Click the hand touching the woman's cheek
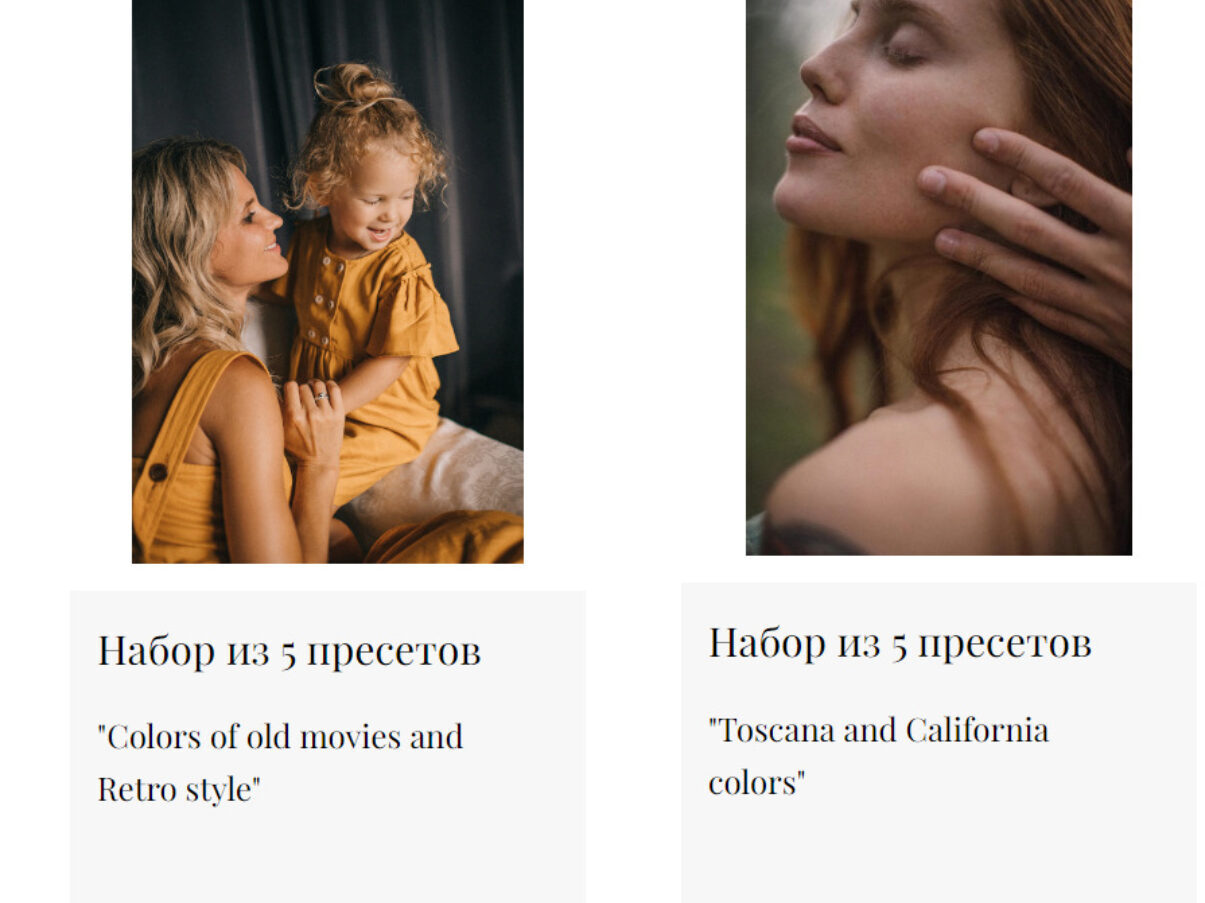1205x903 pixels. [x=1030, y=235]
